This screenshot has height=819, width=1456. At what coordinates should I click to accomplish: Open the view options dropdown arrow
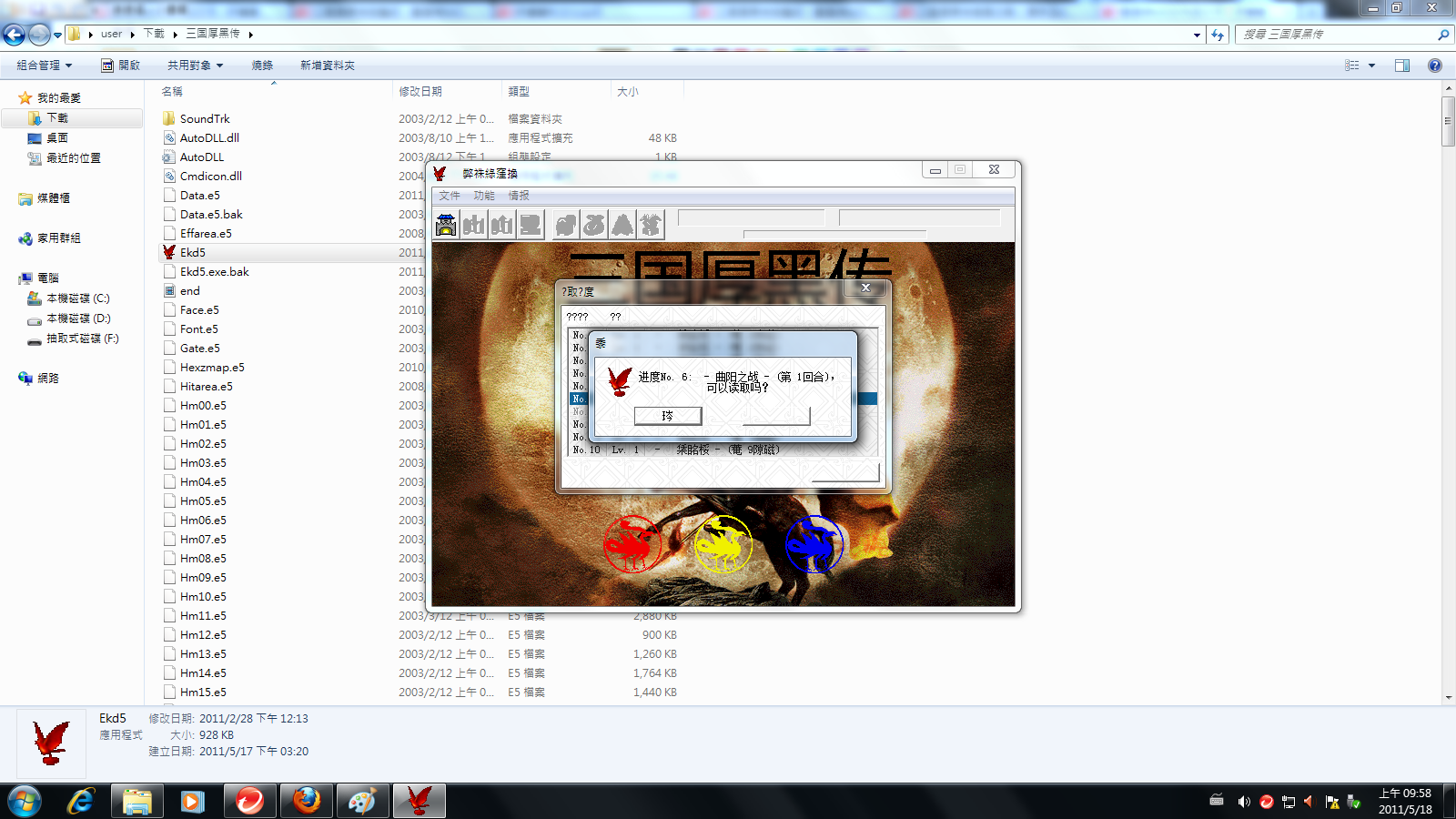pyautogui.click(x=1371, y=66)
